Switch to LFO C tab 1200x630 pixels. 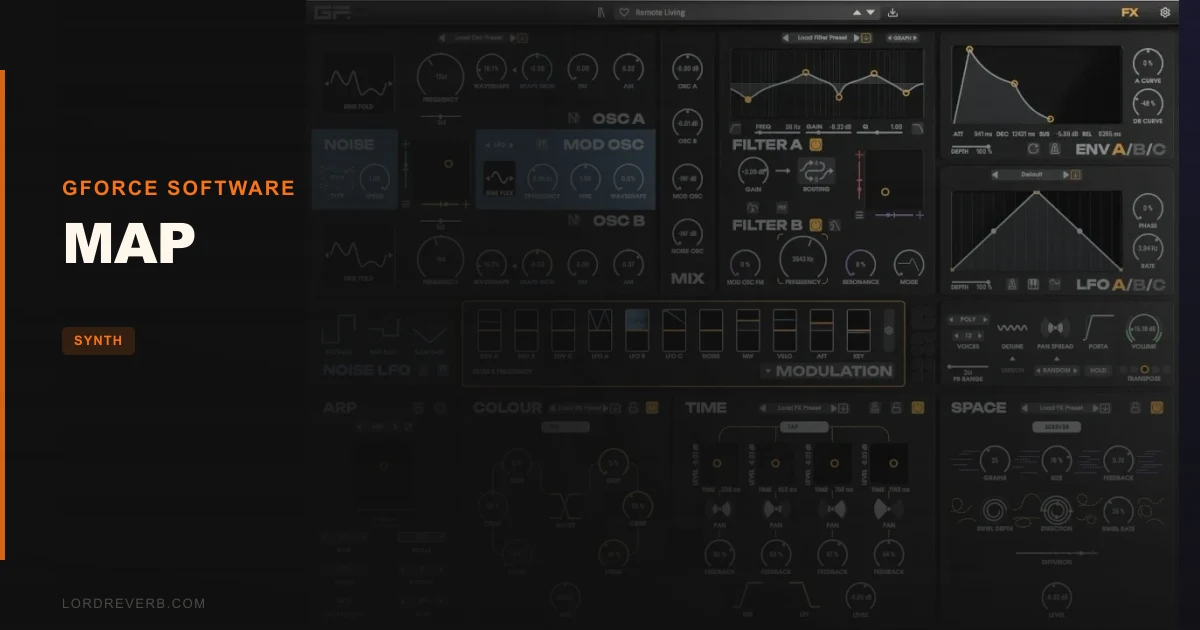[1160, 285]
